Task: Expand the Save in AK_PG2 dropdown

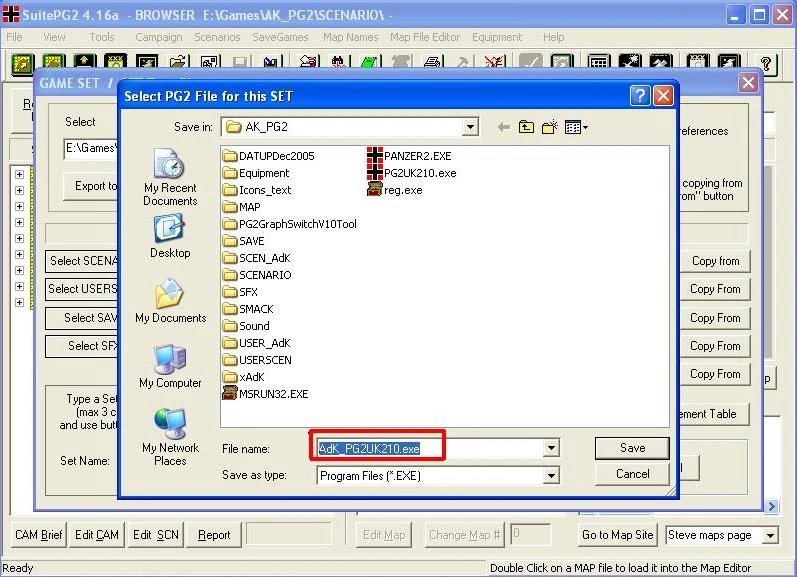Action: [470, 127]
